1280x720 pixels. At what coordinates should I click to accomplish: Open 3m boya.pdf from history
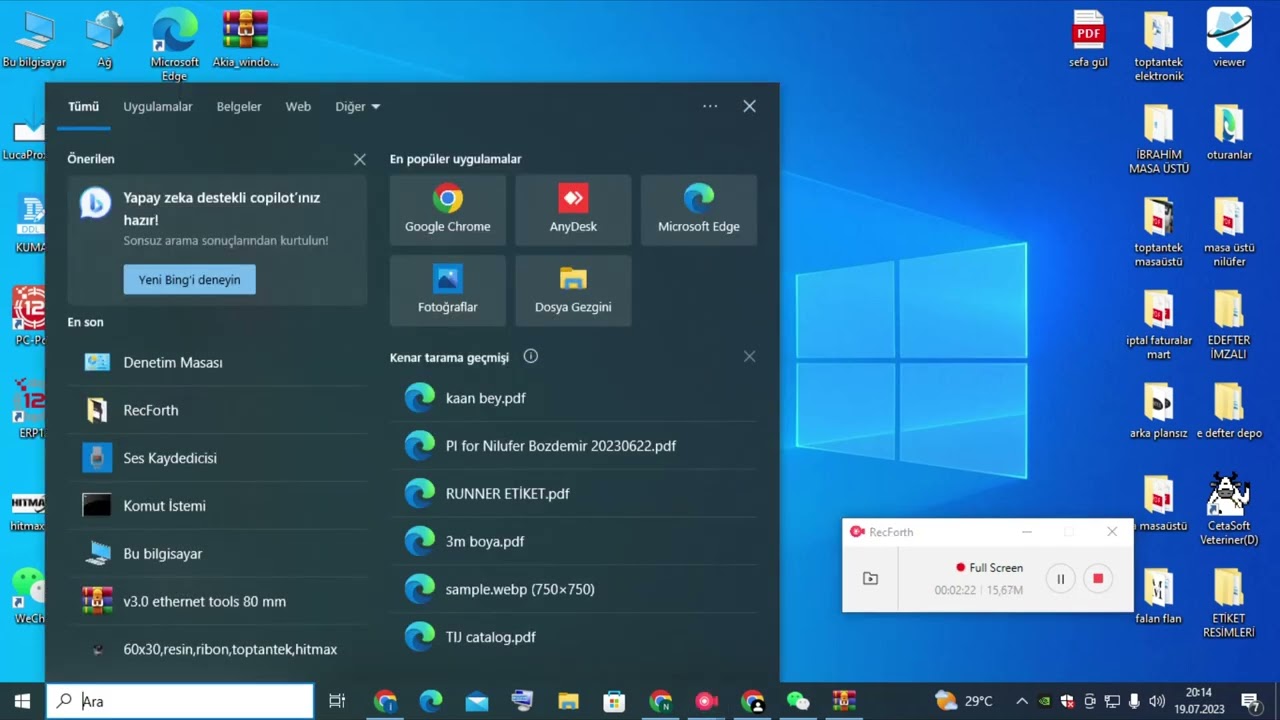[574, 541]
